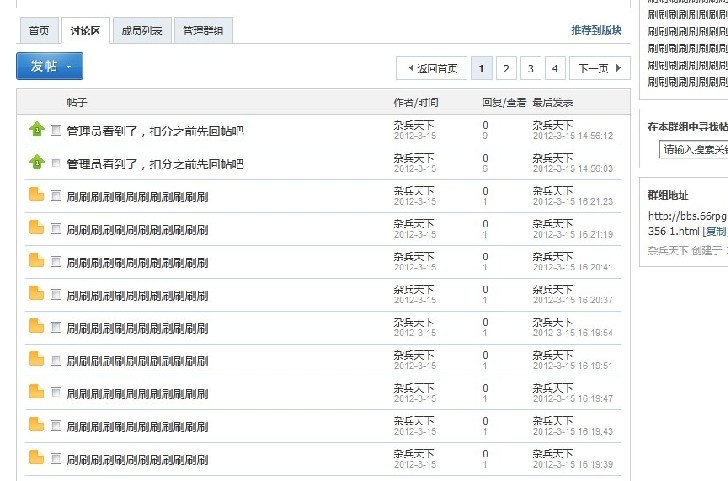
Task: Mark the checkbox of the 16:19:51 thread
Action: pos(56,360)
